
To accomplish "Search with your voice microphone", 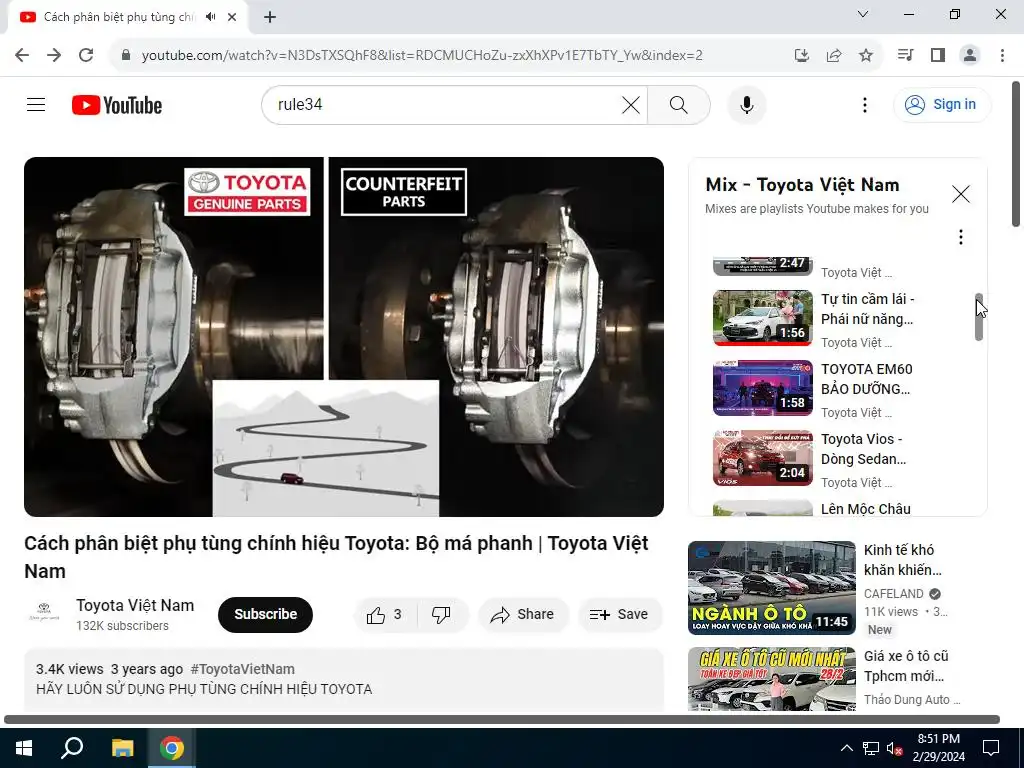I will (746, 104).
